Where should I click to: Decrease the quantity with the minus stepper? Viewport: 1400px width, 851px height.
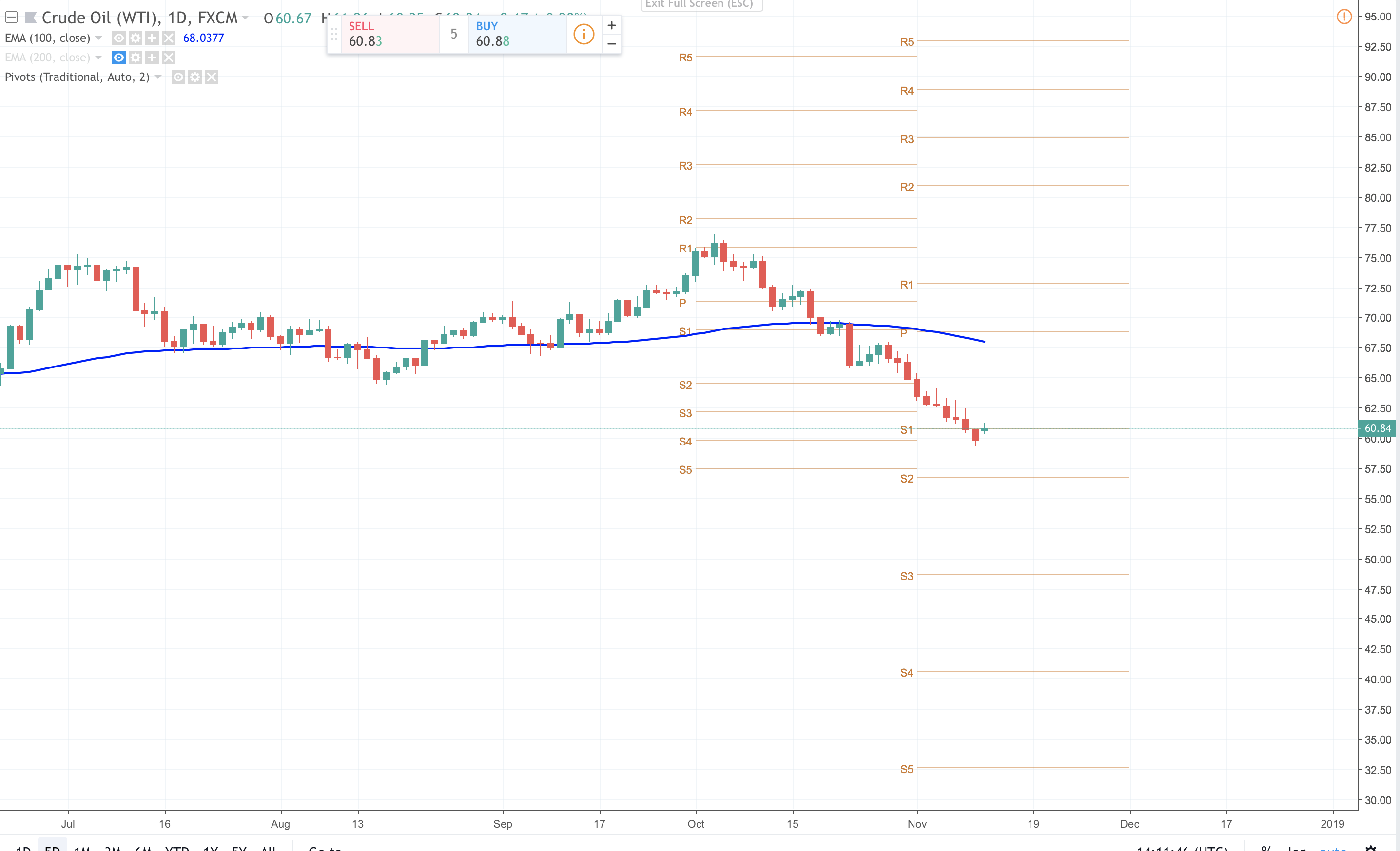[611, 44]
